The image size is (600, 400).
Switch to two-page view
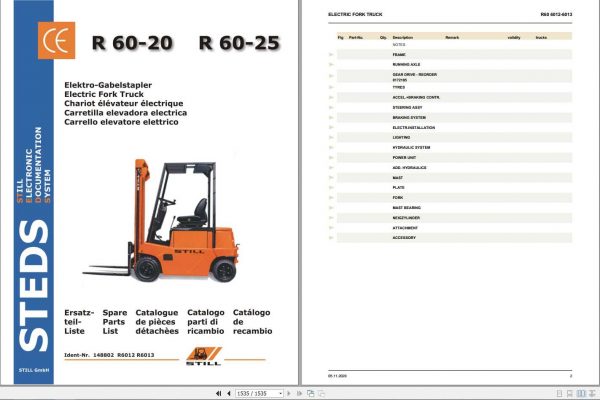click(581, 393)
